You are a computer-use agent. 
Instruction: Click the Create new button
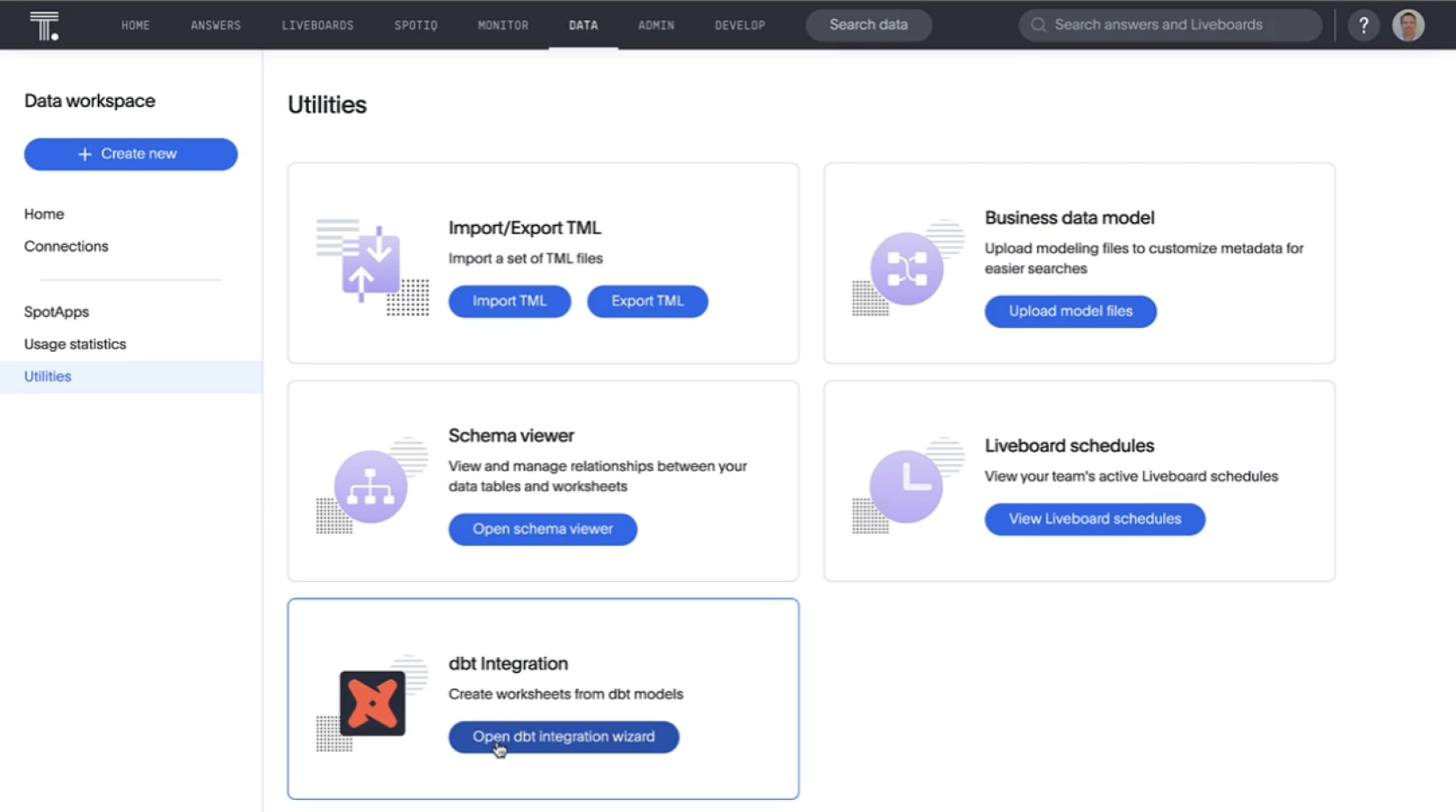(130, 154)
